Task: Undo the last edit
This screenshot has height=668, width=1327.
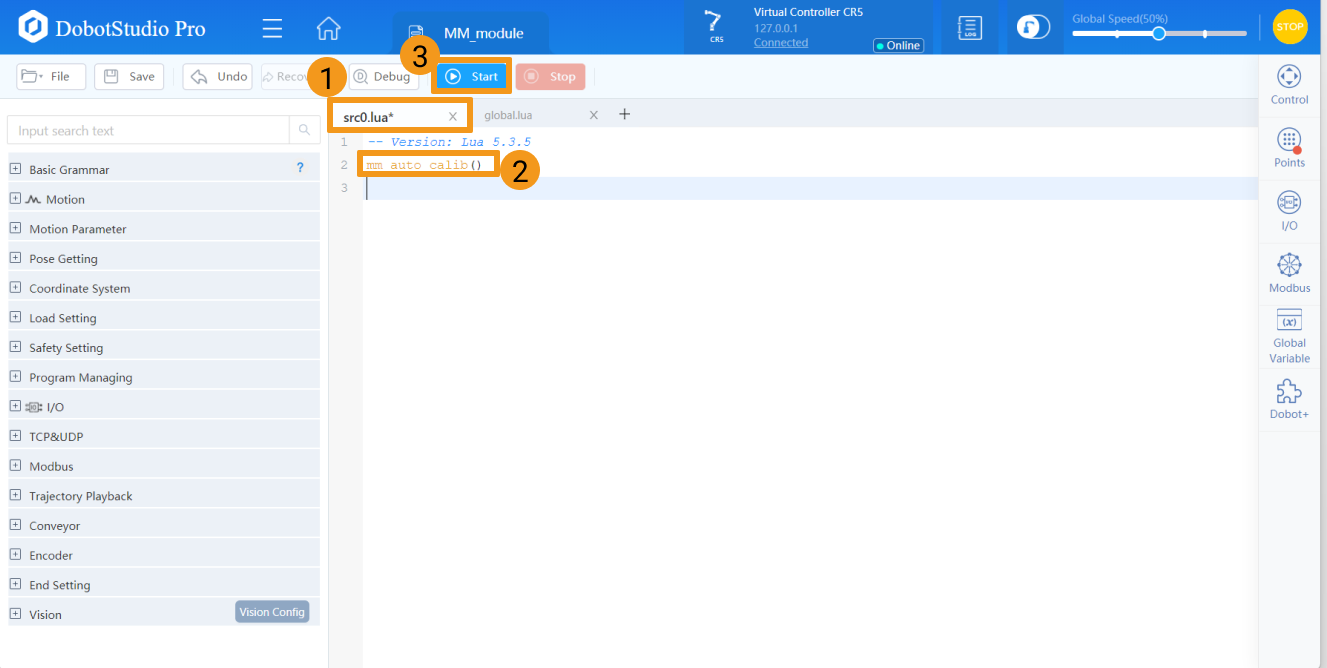Action: click(x=218, y=76)
